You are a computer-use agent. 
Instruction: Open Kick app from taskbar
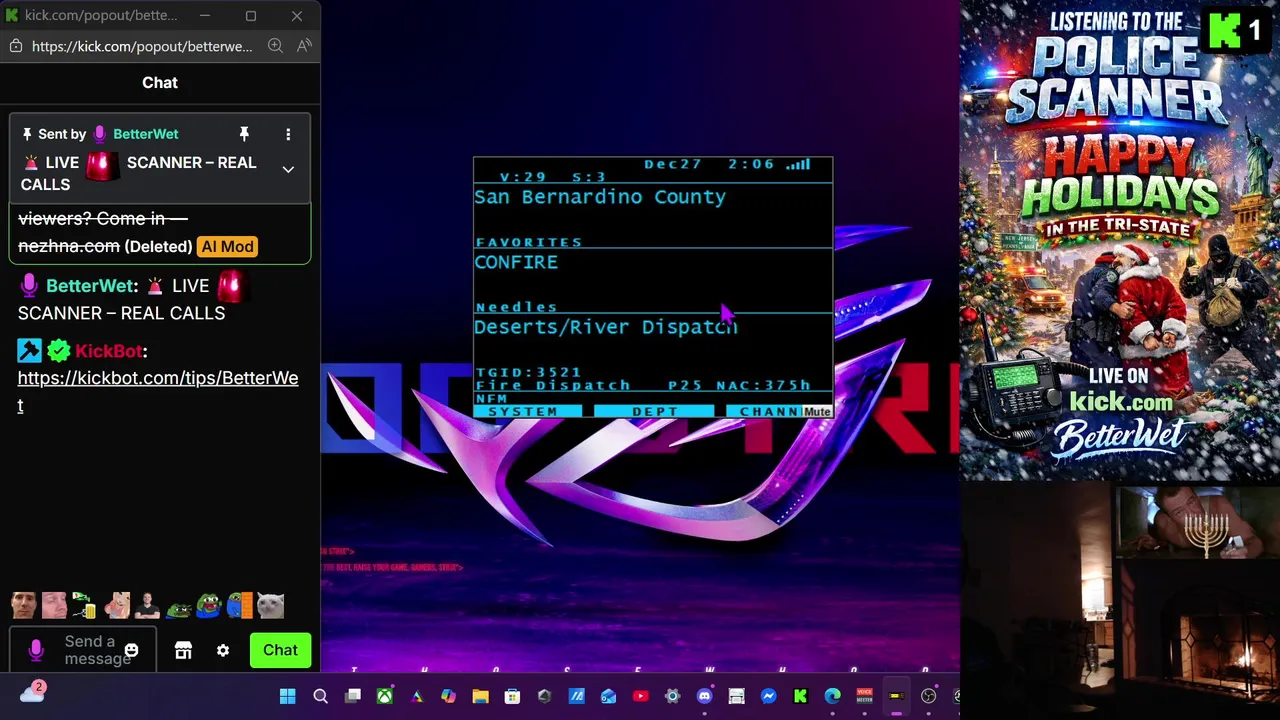point(800,696)
